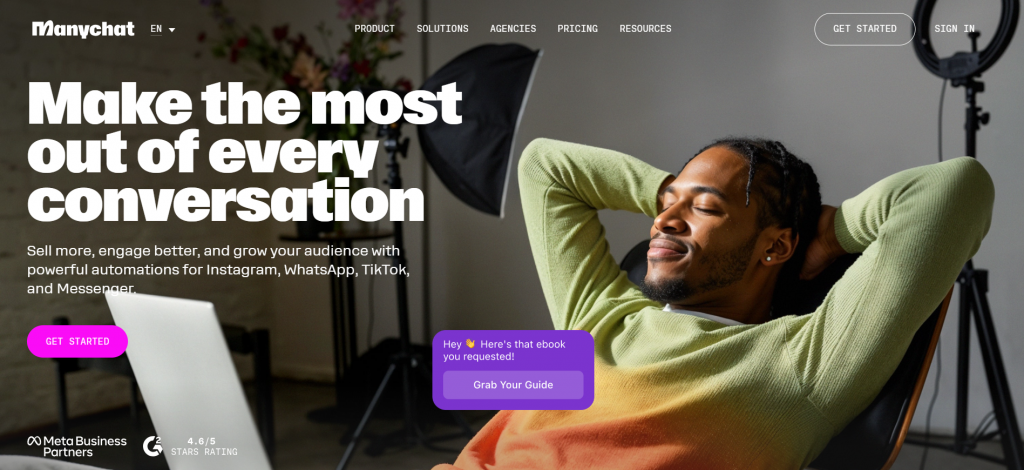Click the Manychat logo
This screenshot has width=1024, height=470.
[83, 29]
